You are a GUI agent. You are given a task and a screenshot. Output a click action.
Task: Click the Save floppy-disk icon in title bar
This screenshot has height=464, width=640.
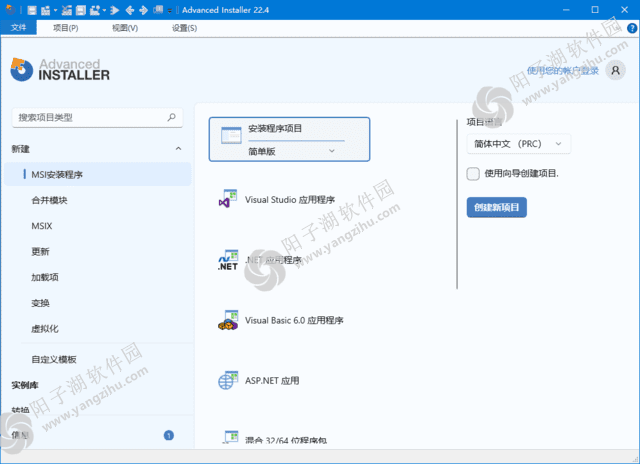point(32,10)
